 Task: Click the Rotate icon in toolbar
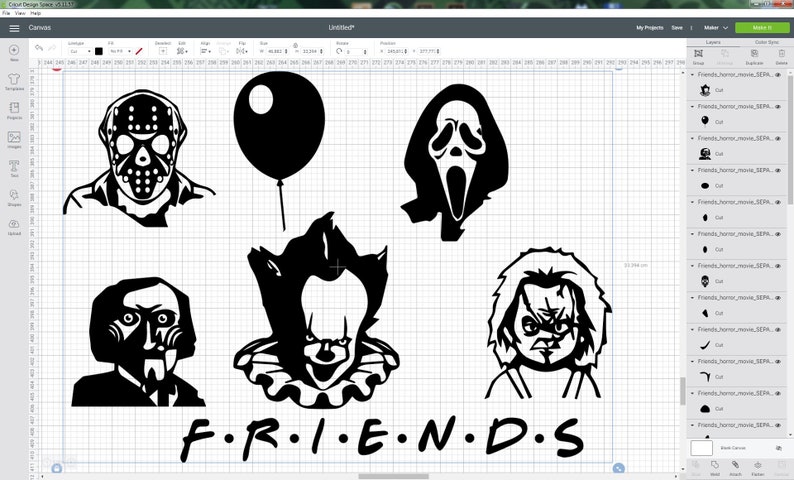[x=339, y=51]
